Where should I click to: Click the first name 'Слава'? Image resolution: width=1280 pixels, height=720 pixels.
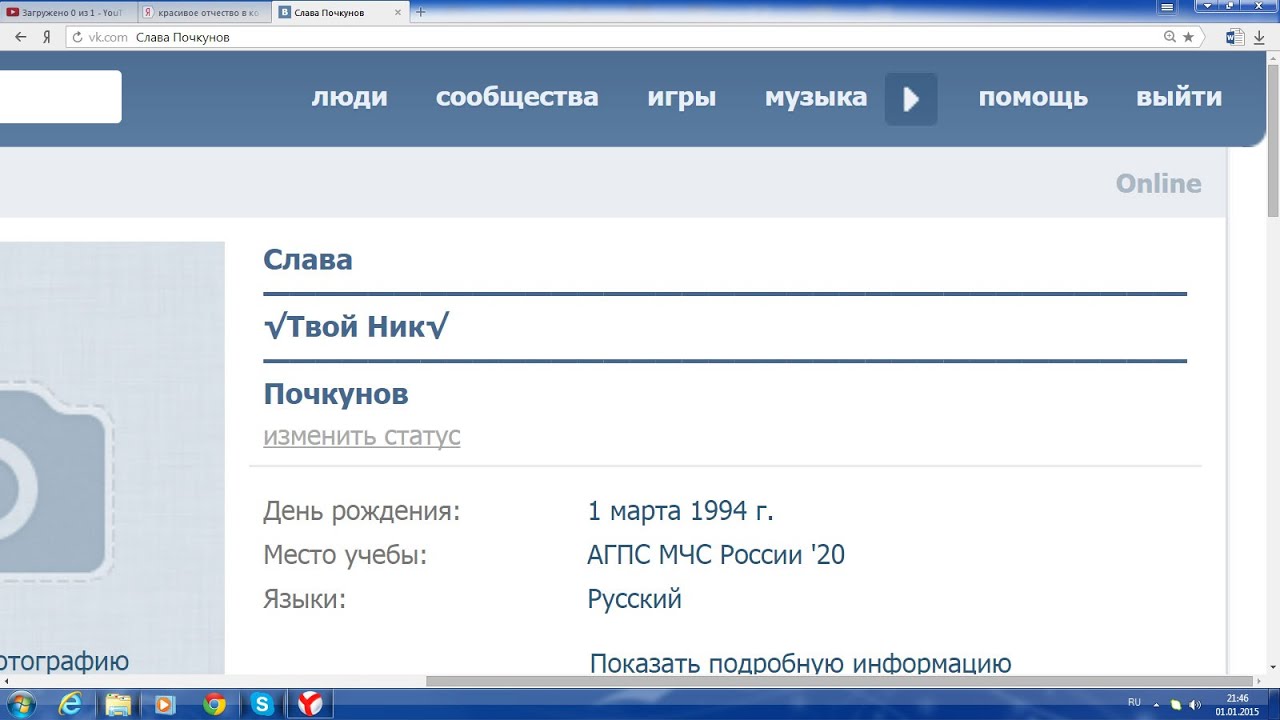point(308,260)
